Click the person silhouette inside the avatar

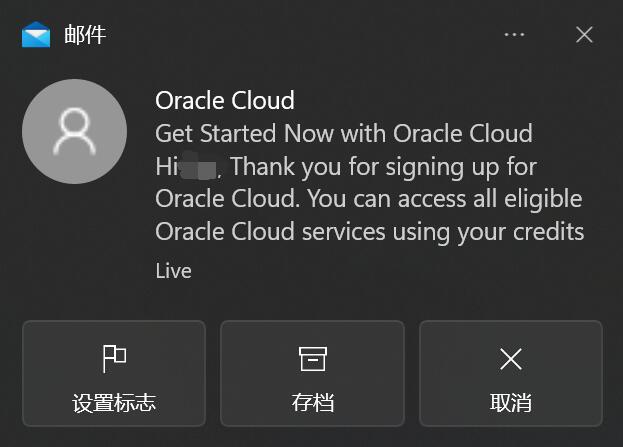(x=74, y=132)
